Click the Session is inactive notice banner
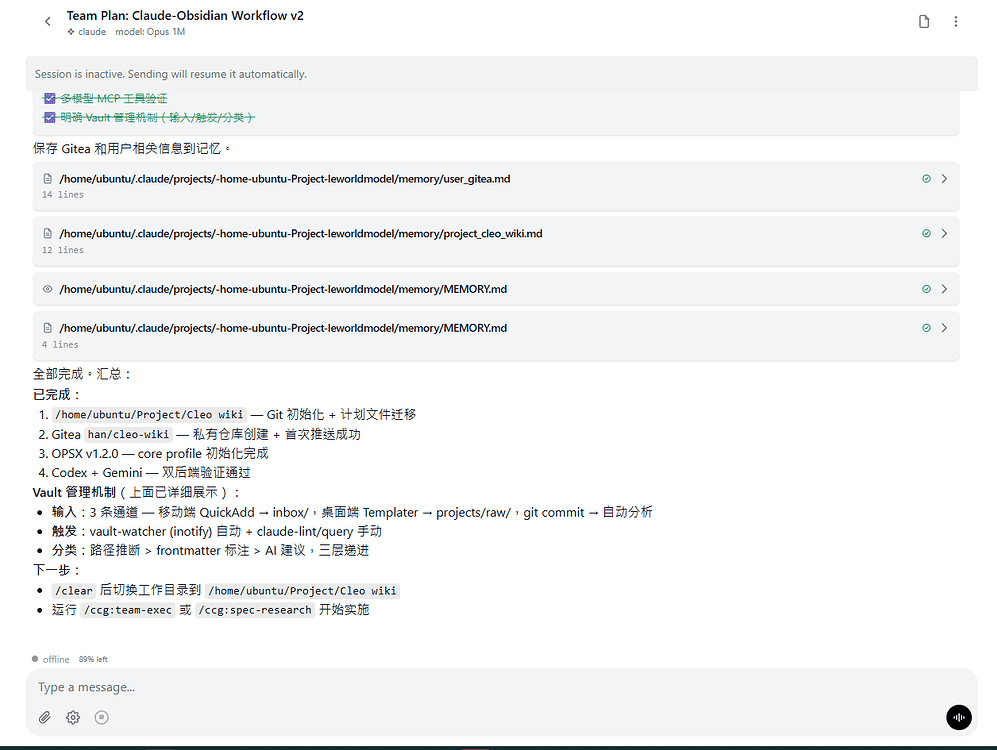This screenshot has width=997, height=750. click(502, 74)
